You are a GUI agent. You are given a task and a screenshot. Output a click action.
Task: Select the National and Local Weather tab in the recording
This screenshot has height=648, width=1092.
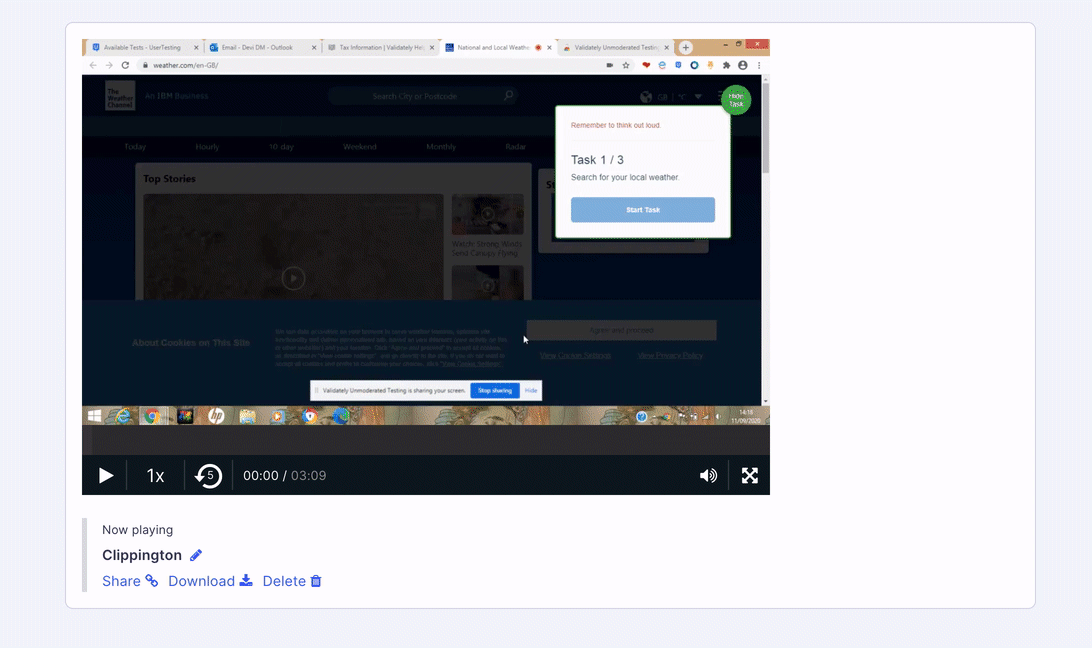tap(497, 47)
